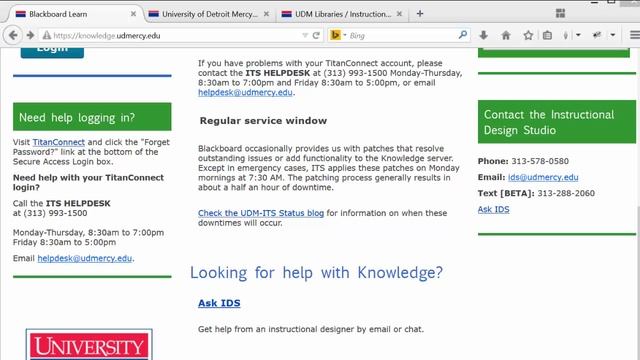
Task: Focus the address bar URL field
Action: 176,36
